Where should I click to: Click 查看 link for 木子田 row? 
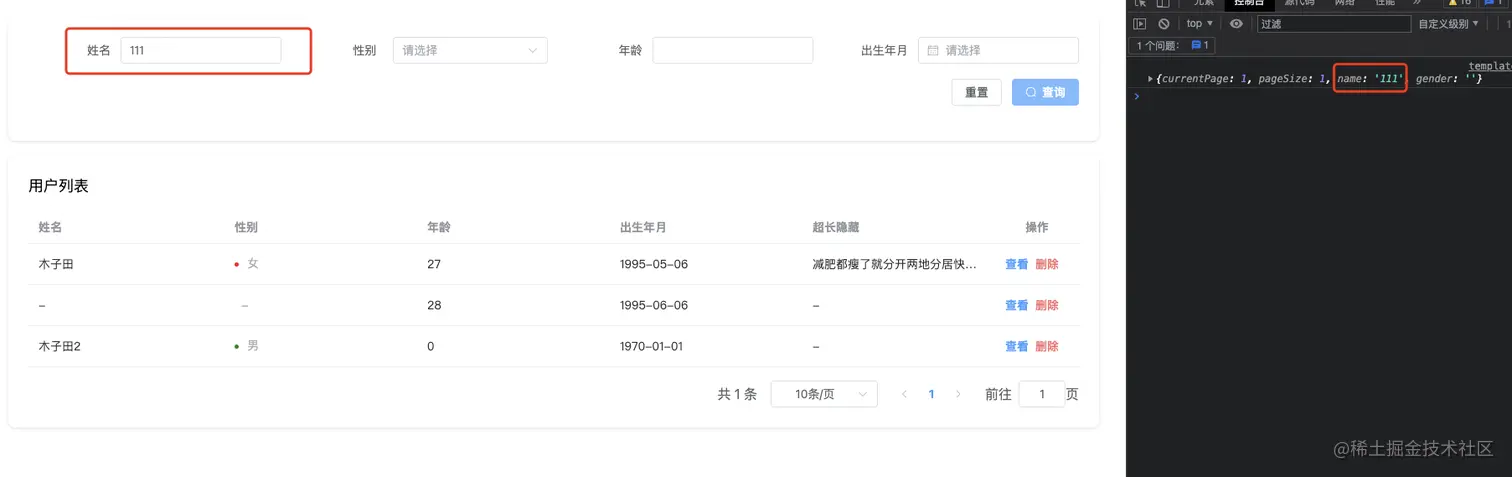coord(1016,264)
